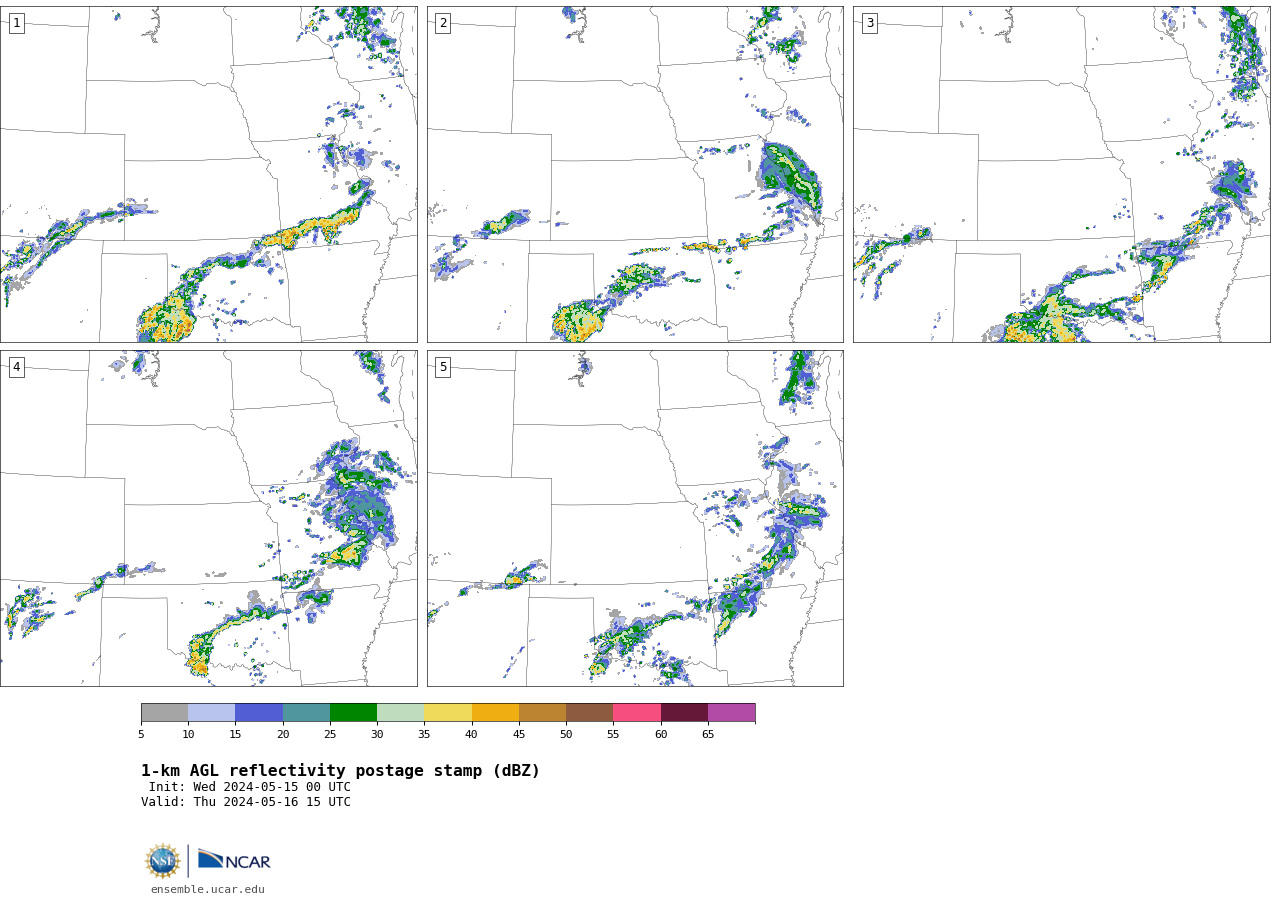Click the colorbar tick label 35
1280x901 pixels.
point(424,734)
